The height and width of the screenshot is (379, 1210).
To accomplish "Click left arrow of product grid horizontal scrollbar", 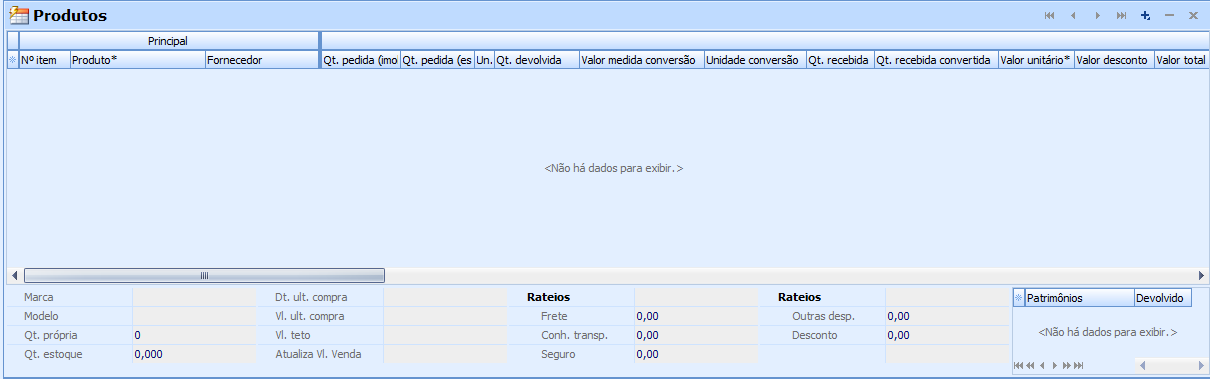I will coord(15,275).
